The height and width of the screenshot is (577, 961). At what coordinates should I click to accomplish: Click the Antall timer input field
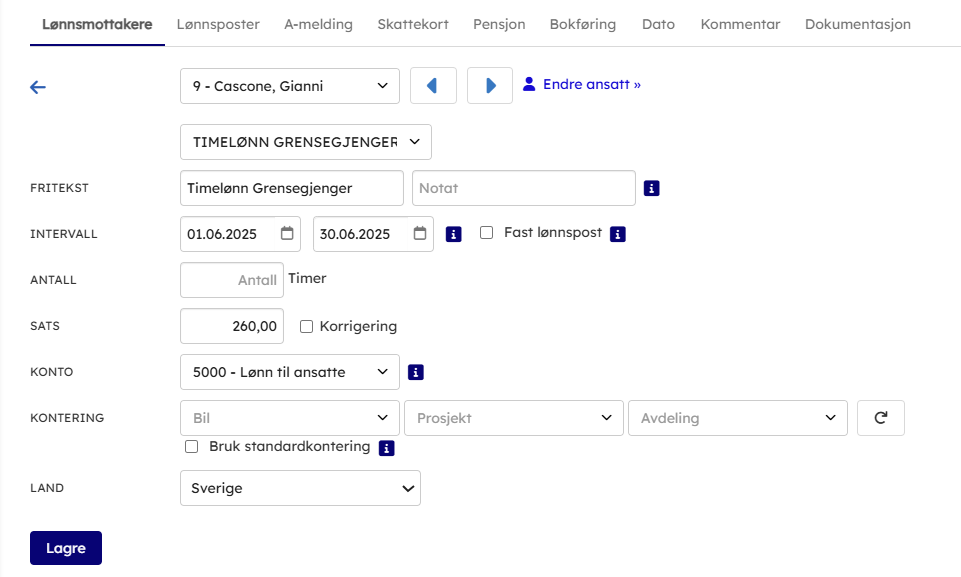[232, 280]
